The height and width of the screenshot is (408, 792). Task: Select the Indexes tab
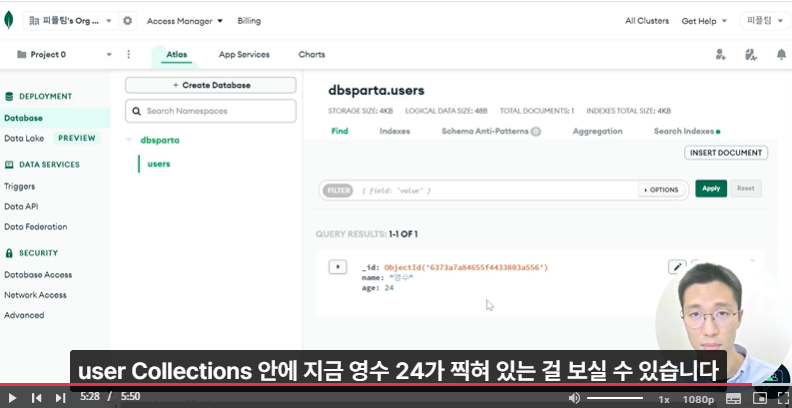click(394, 131)
